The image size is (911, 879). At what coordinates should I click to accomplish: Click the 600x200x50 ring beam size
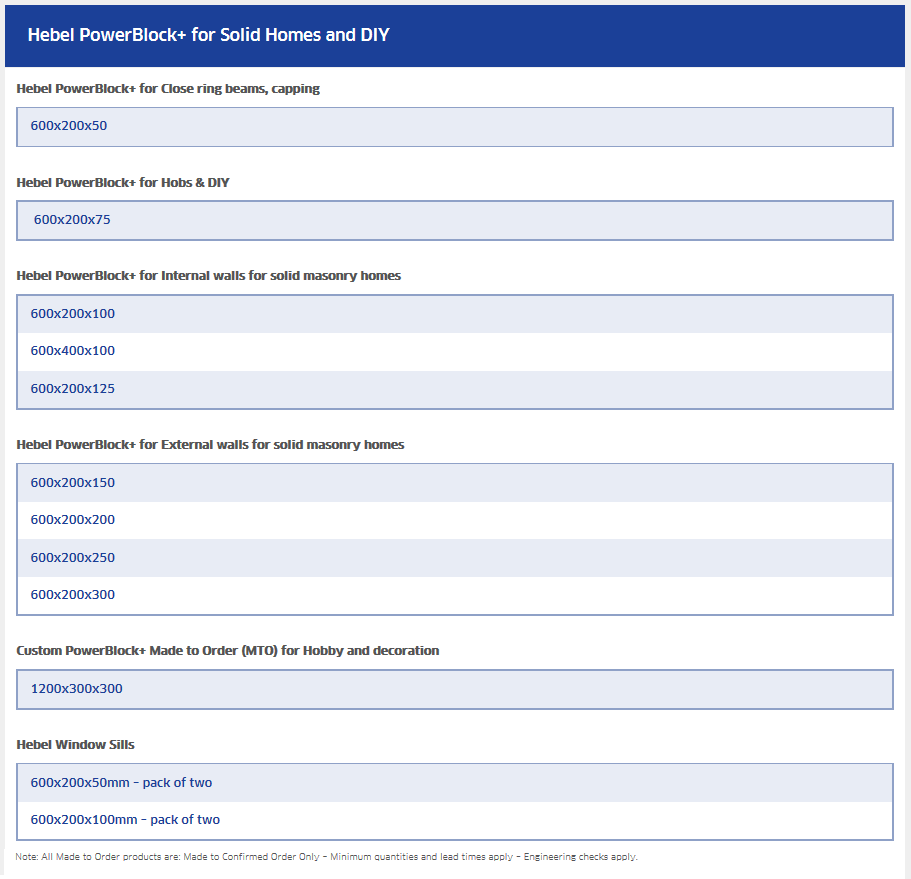[x=454, y=127]
